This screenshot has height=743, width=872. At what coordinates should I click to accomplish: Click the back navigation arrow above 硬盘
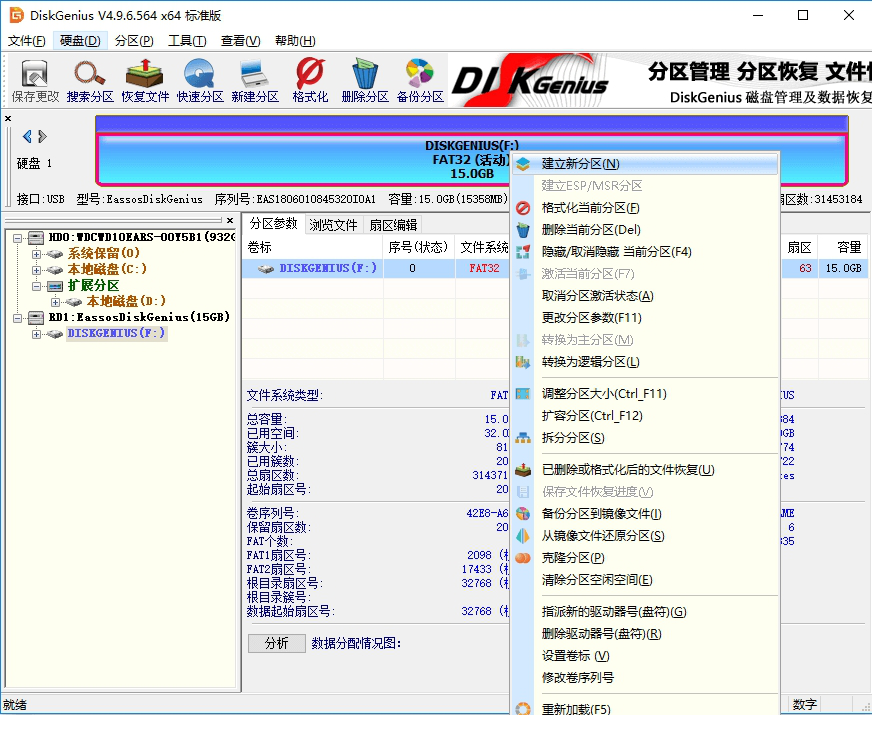tap(27, 136)
